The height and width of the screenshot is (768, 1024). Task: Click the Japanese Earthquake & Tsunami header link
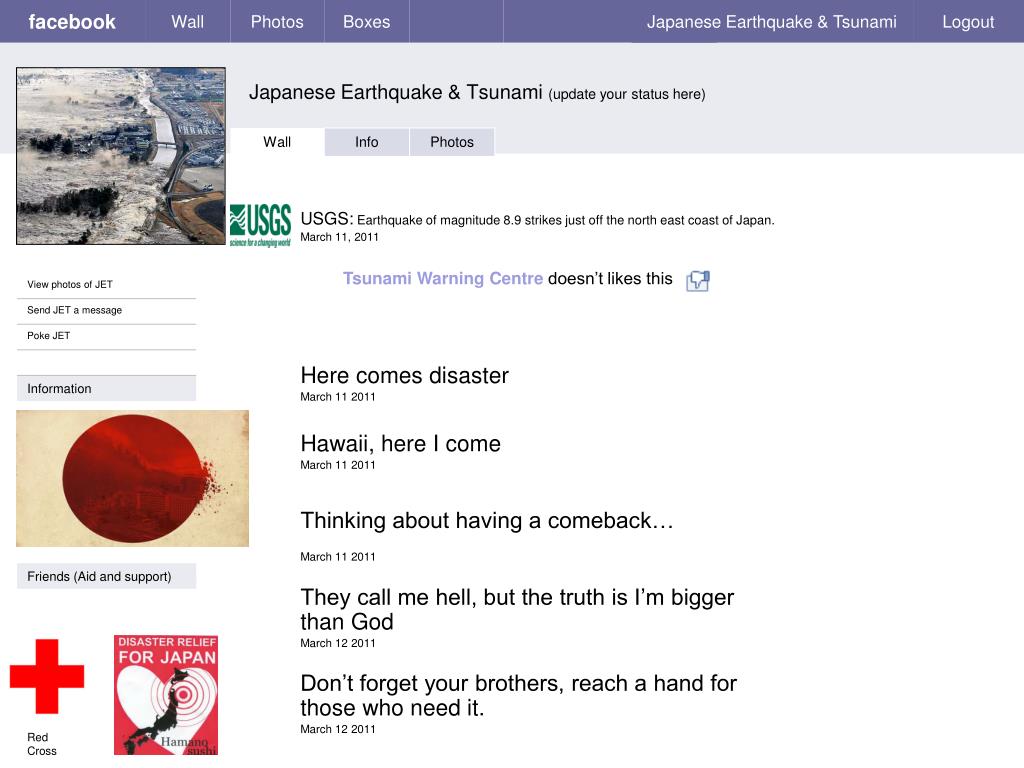pos(771,22)
